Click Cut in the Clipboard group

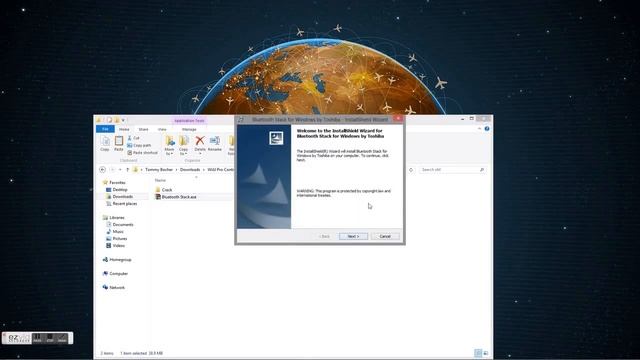coord(133,138)
